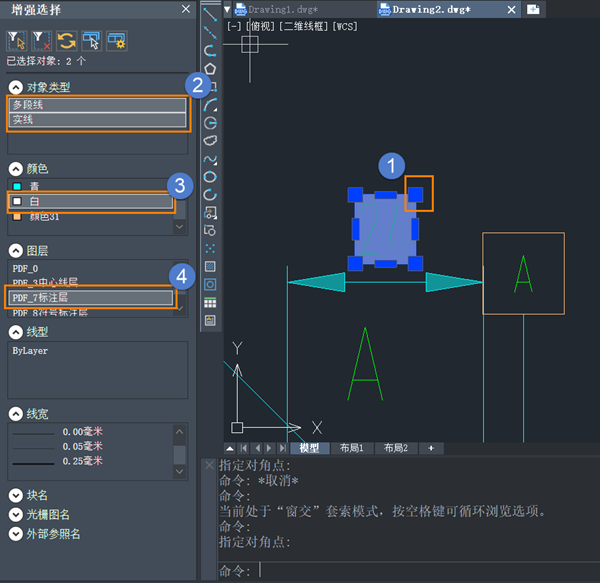Select the bottom toolbar text insert icon
Screen dimensions: 600x583
pos(210,321)
